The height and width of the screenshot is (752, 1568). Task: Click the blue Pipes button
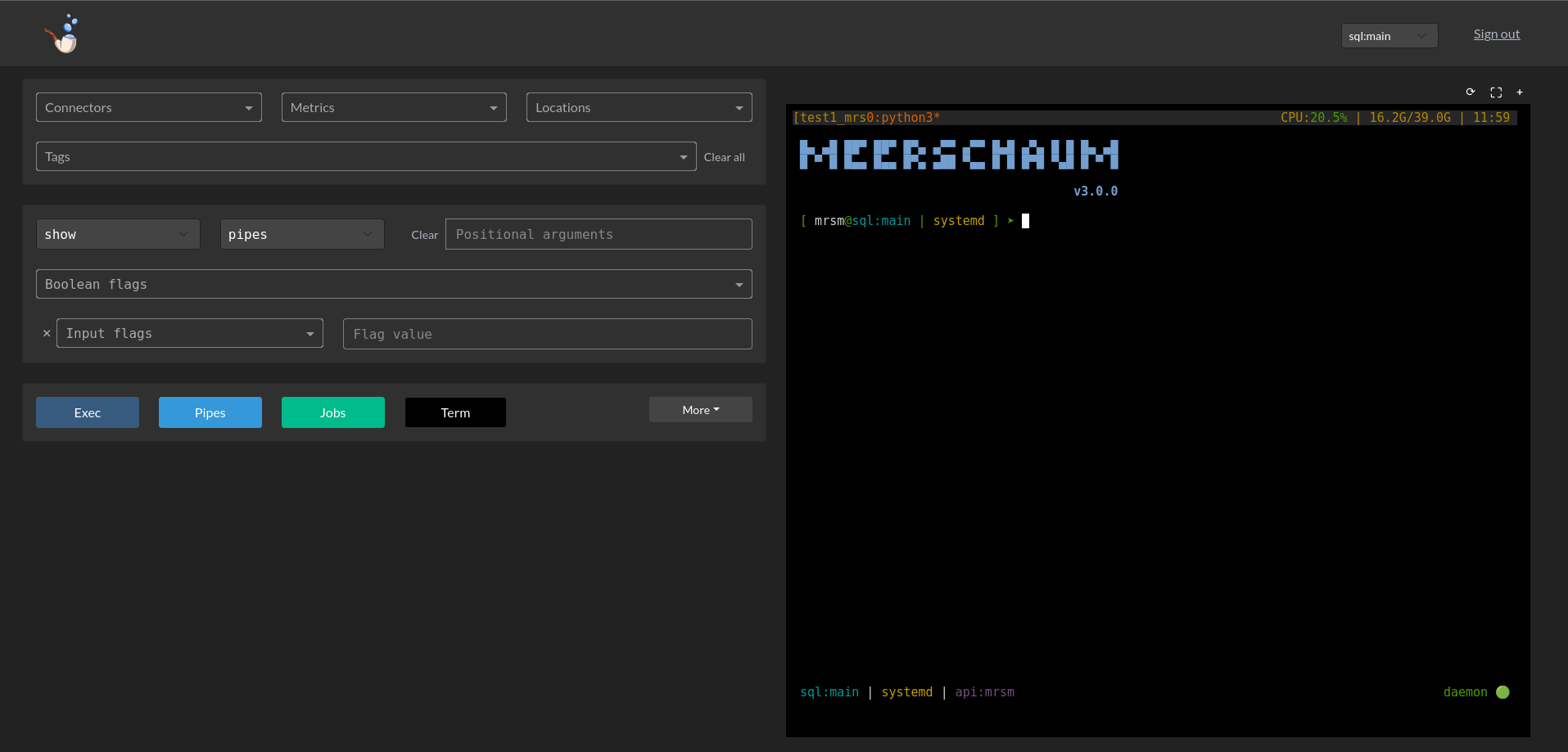click(210, 412)
